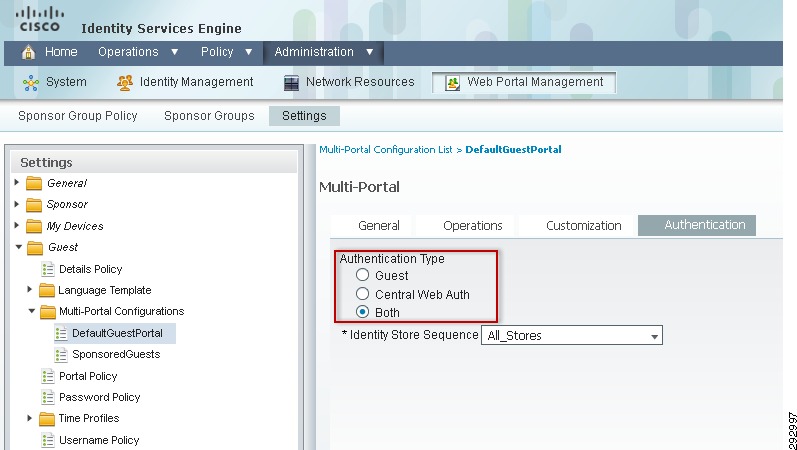Click the SponsoredGuests list icon
This screenshot has height=450, width=797.
coord(61,354)
